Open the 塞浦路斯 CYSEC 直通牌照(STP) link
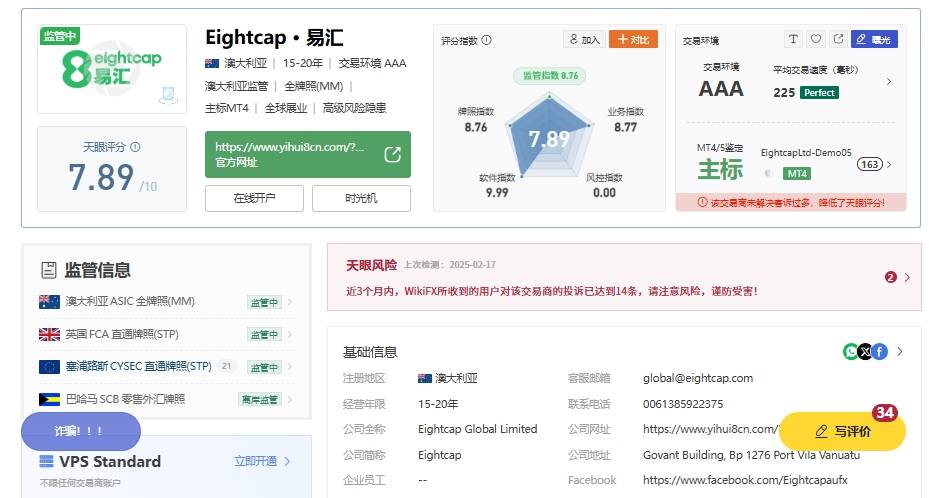936x498 pixels. (138, 366)
